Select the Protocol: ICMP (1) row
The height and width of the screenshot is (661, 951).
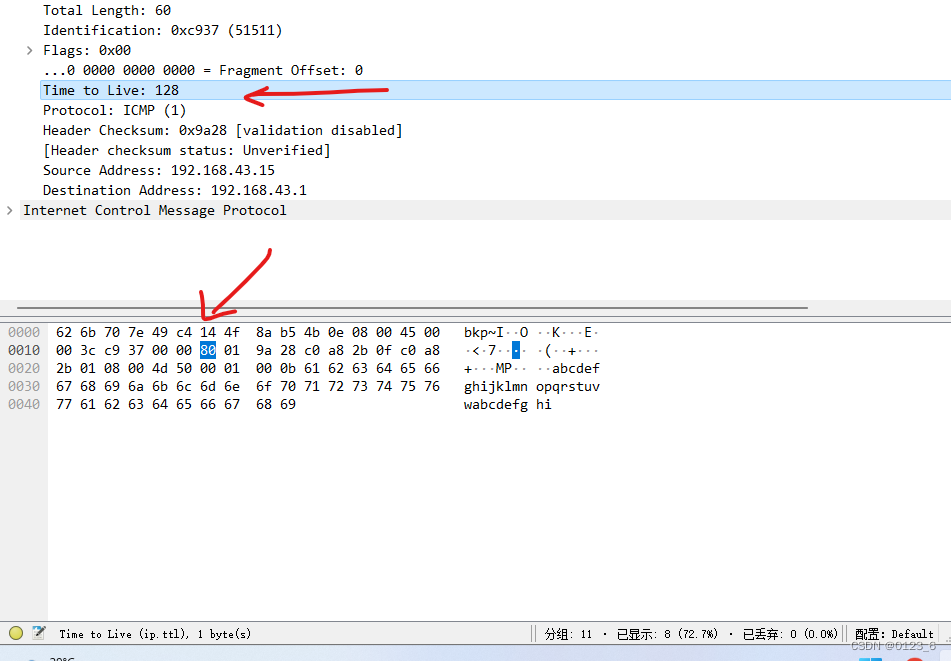[114, 110]
